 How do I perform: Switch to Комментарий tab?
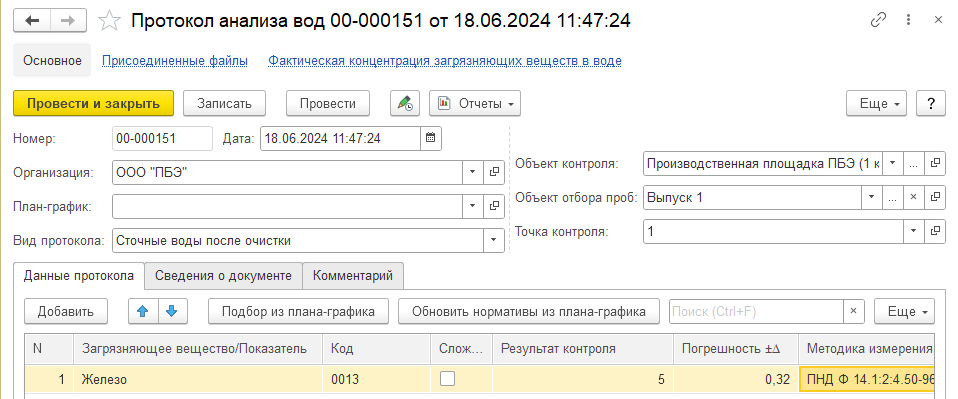pos(353,276)
